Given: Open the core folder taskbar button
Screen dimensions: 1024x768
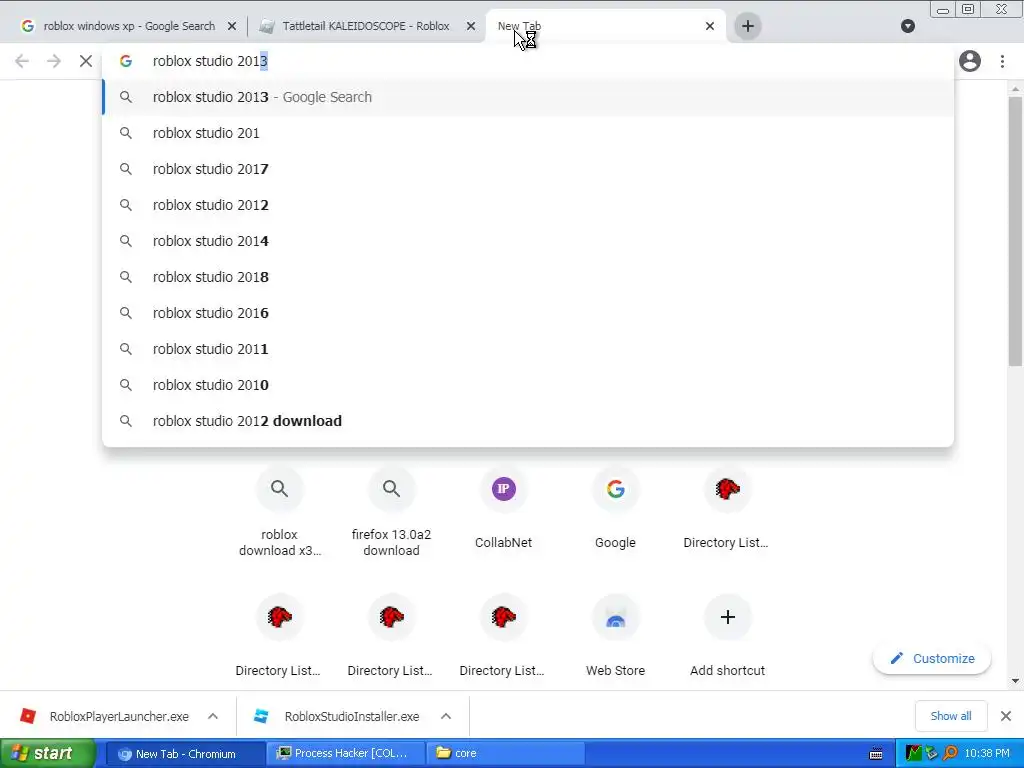Looking at the screenshot, I should pyautogui.click(x=506, y=754).
